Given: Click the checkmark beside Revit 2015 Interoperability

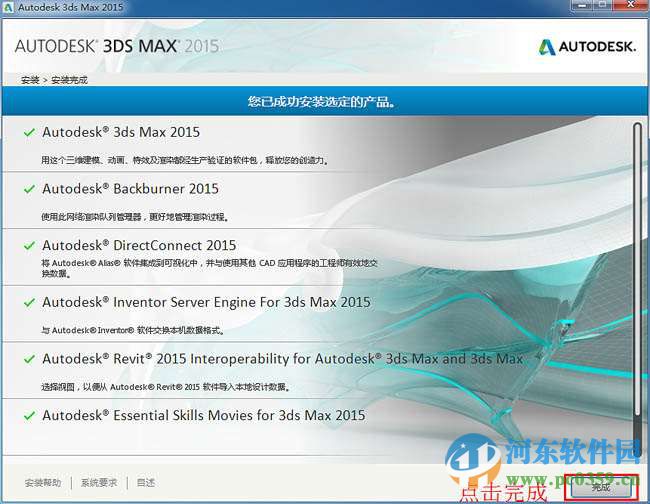Looking at the screenshot, I should click(29, 359).
